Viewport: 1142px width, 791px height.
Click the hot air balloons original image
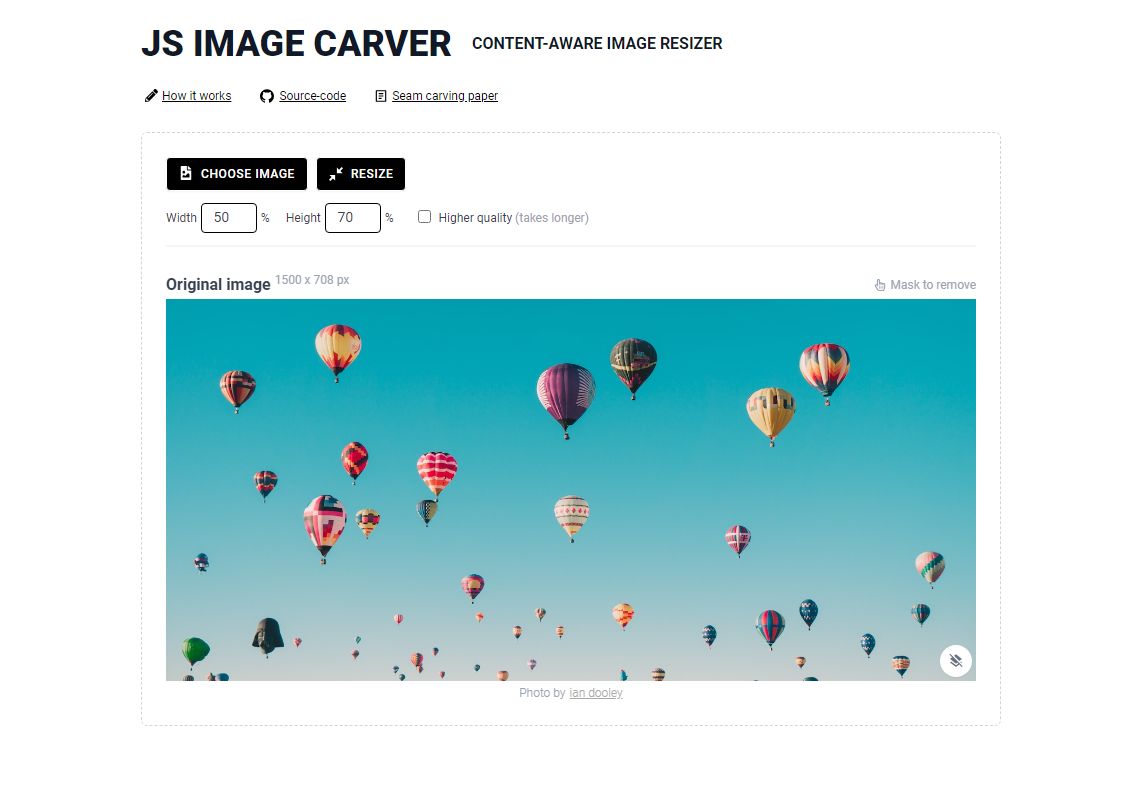coord(571,490)
